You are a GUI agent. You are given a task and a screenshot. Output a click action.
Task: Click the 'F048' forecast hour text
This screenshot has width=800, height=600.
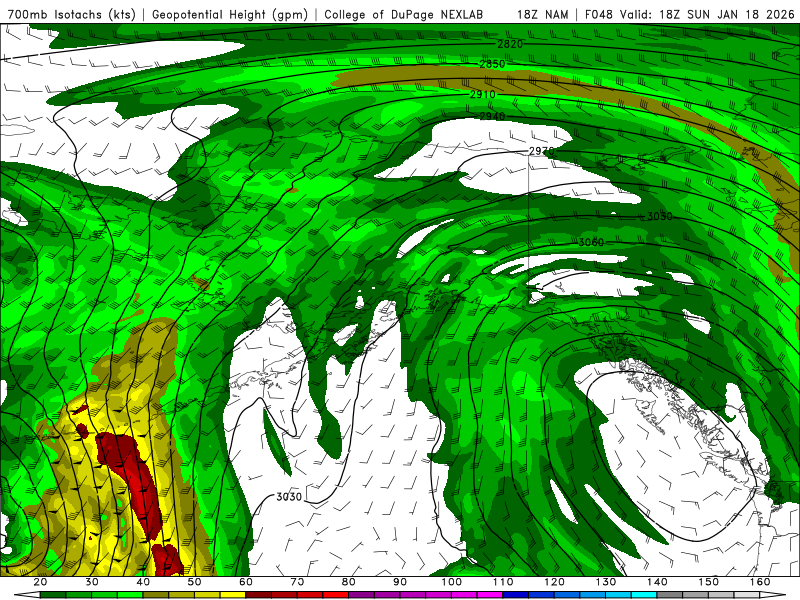(598, 15)
